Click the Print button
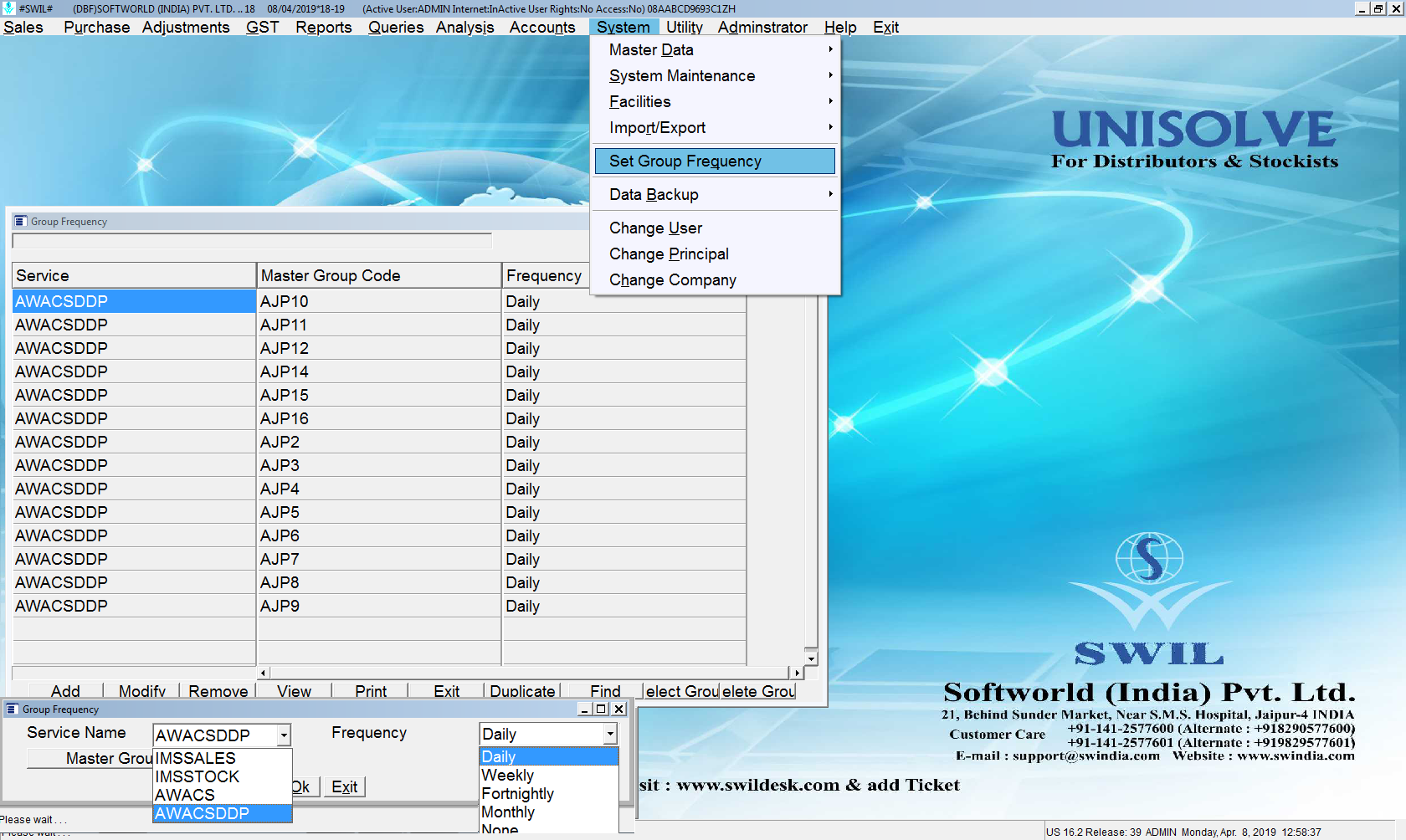Screen dimensions: 1406x840 [x=371, y=691]
